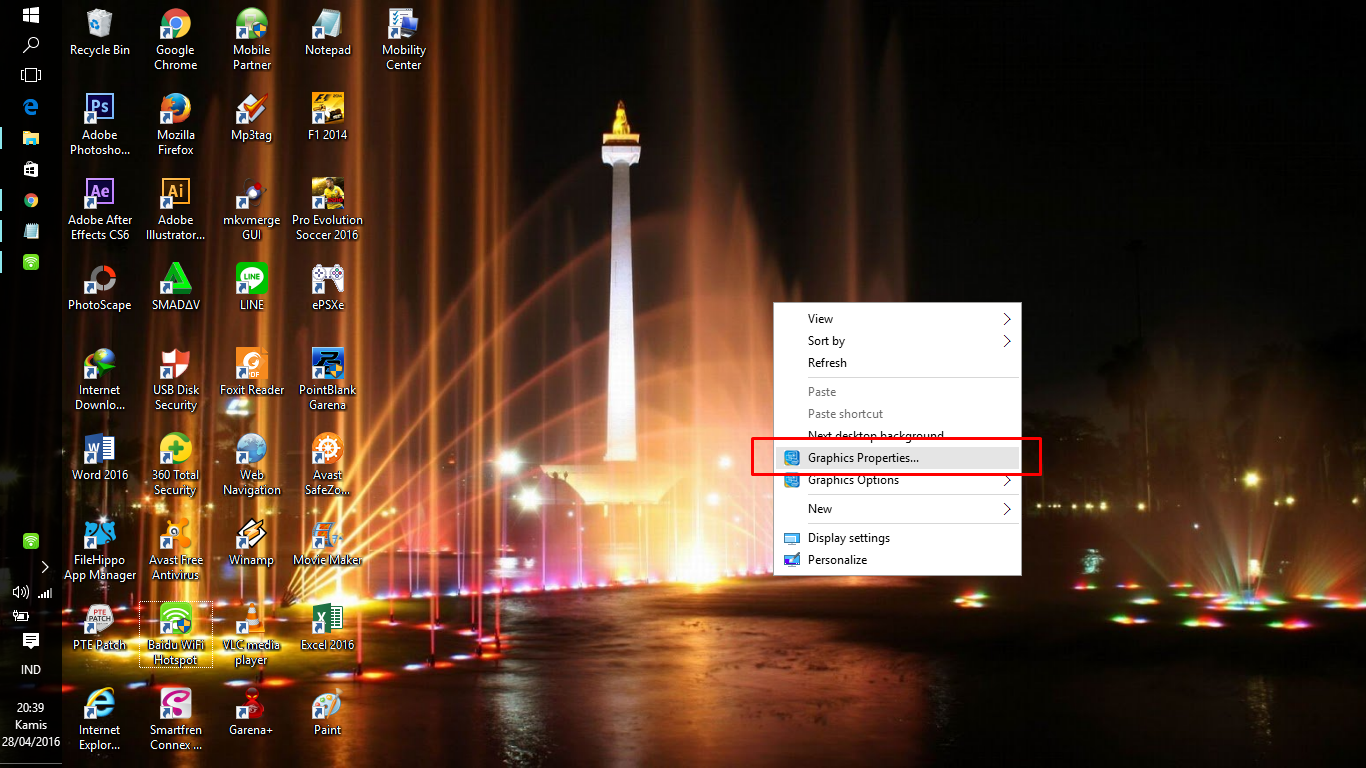
Task: Select Next desktop background
Action: tap(875, 436)
